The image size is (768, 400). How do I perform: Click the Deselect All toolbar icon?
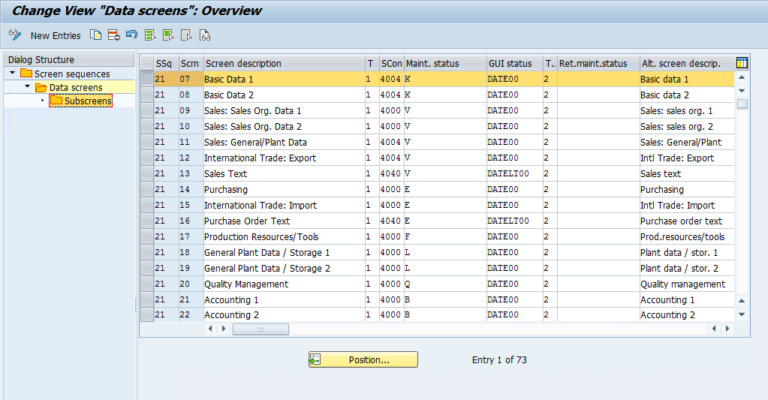coord(186,35)
